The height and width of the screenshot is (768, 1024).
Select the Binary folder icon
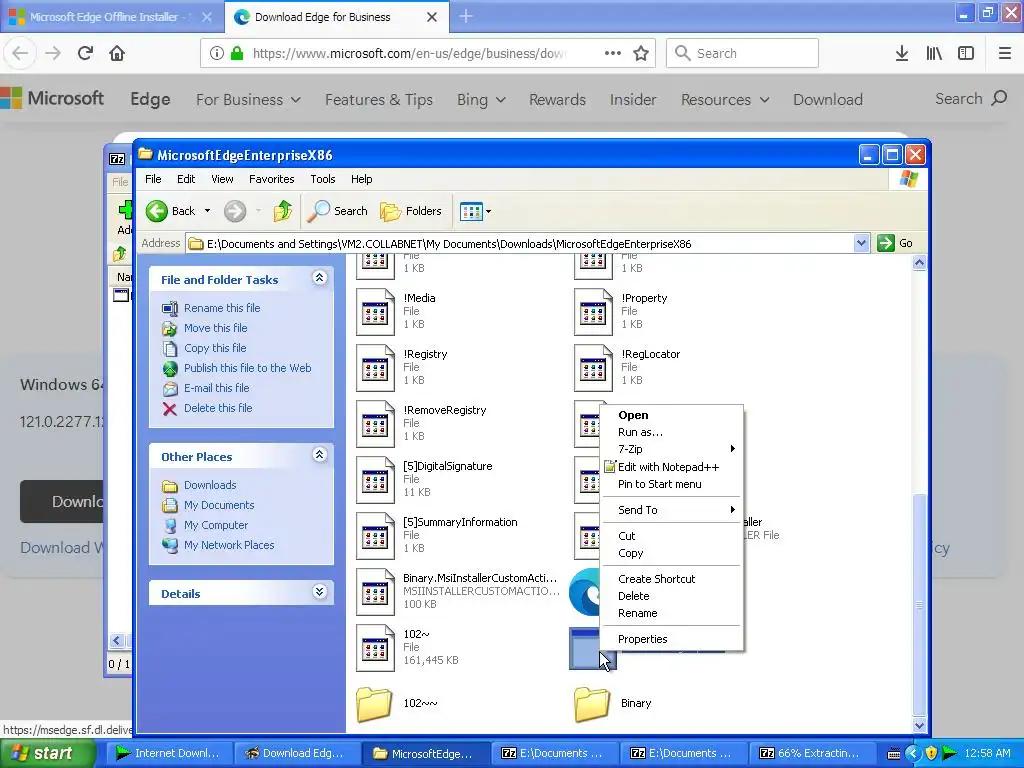tap(593, 703)
